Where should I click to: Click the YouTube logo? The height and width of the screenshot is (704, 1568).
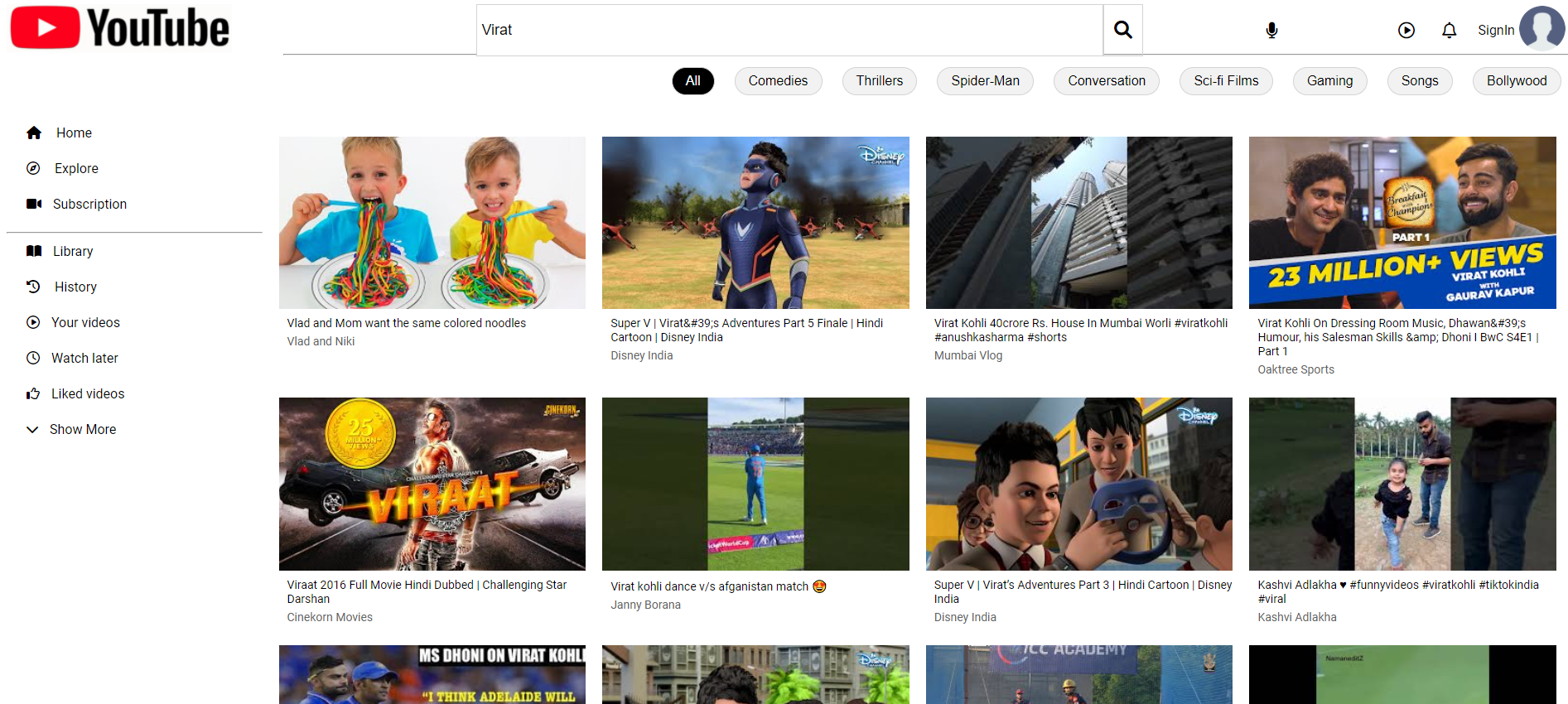pos(121,28)
